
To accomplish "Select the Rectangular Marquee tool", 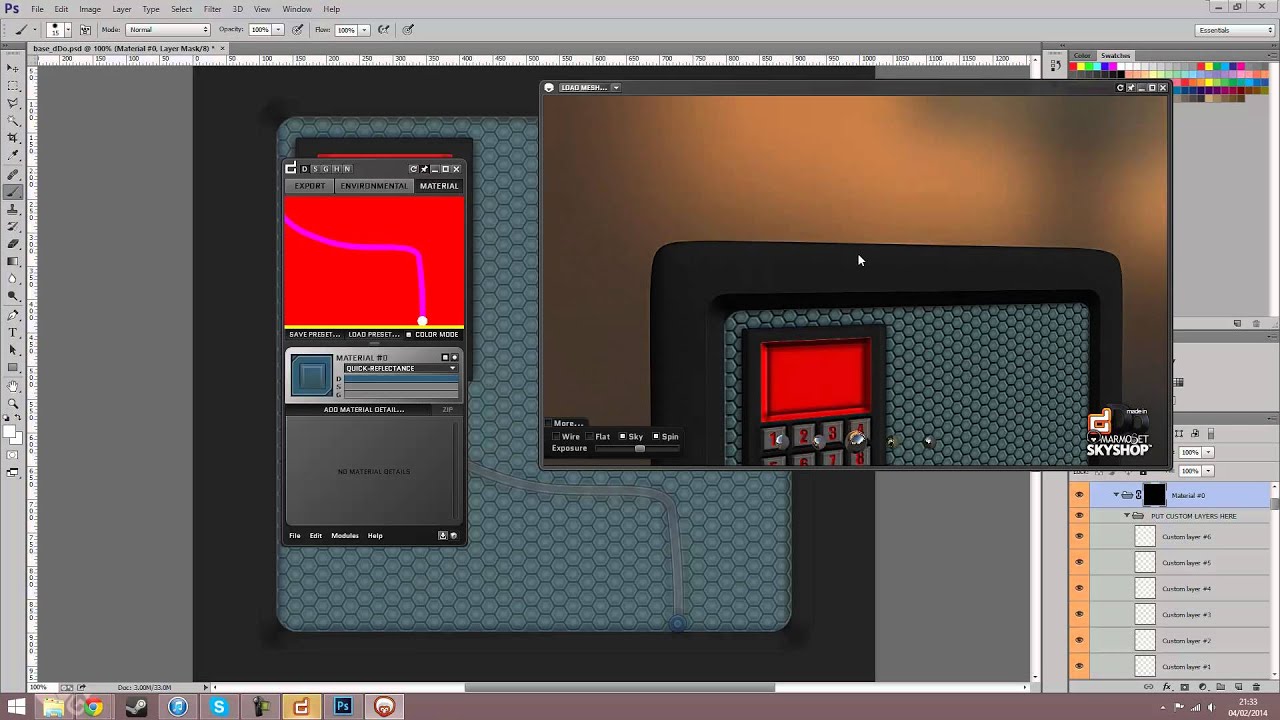I will (12, 85).
